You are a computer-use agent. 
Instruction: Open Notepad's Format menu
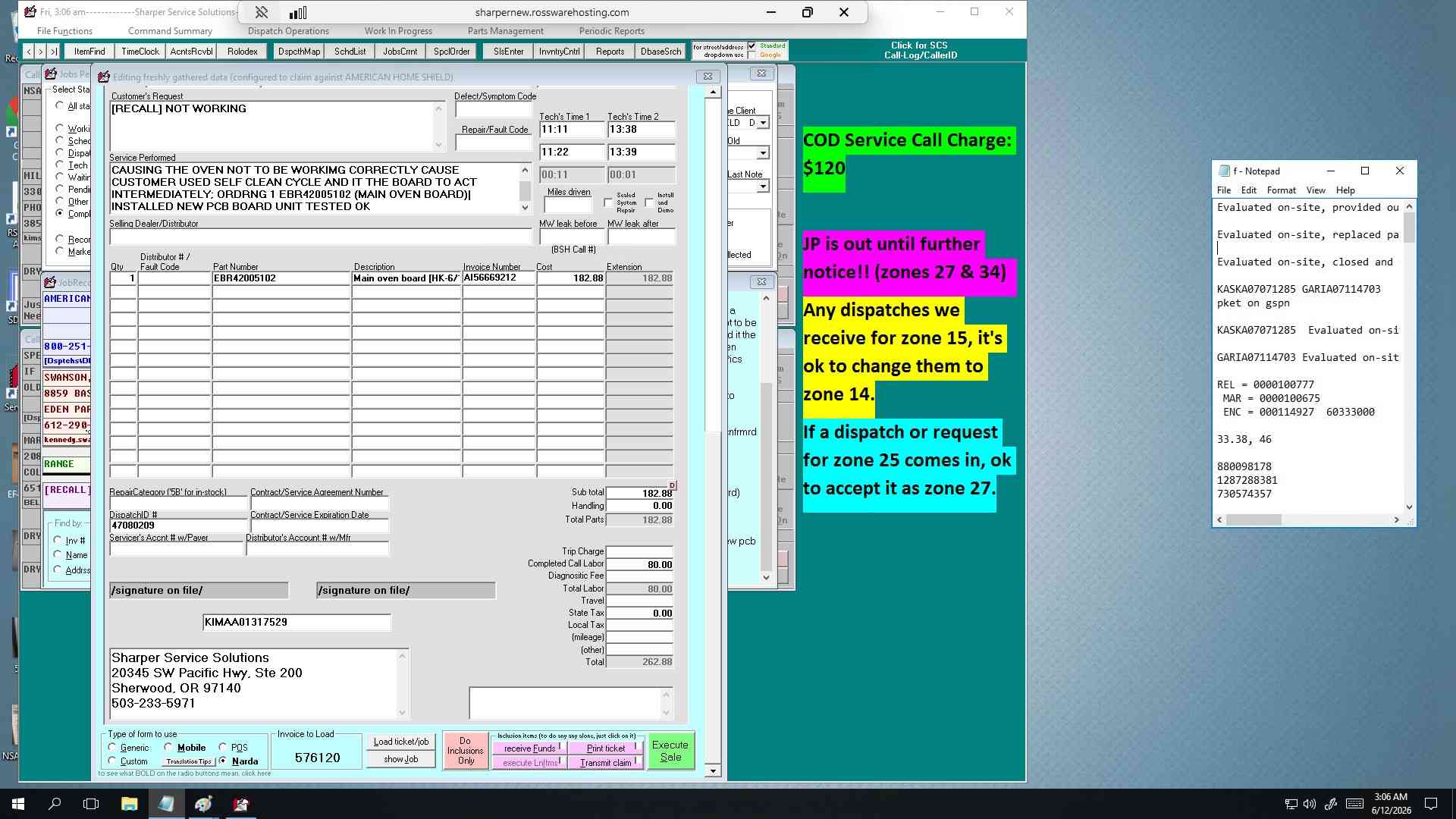click(x=1281, y=190)
